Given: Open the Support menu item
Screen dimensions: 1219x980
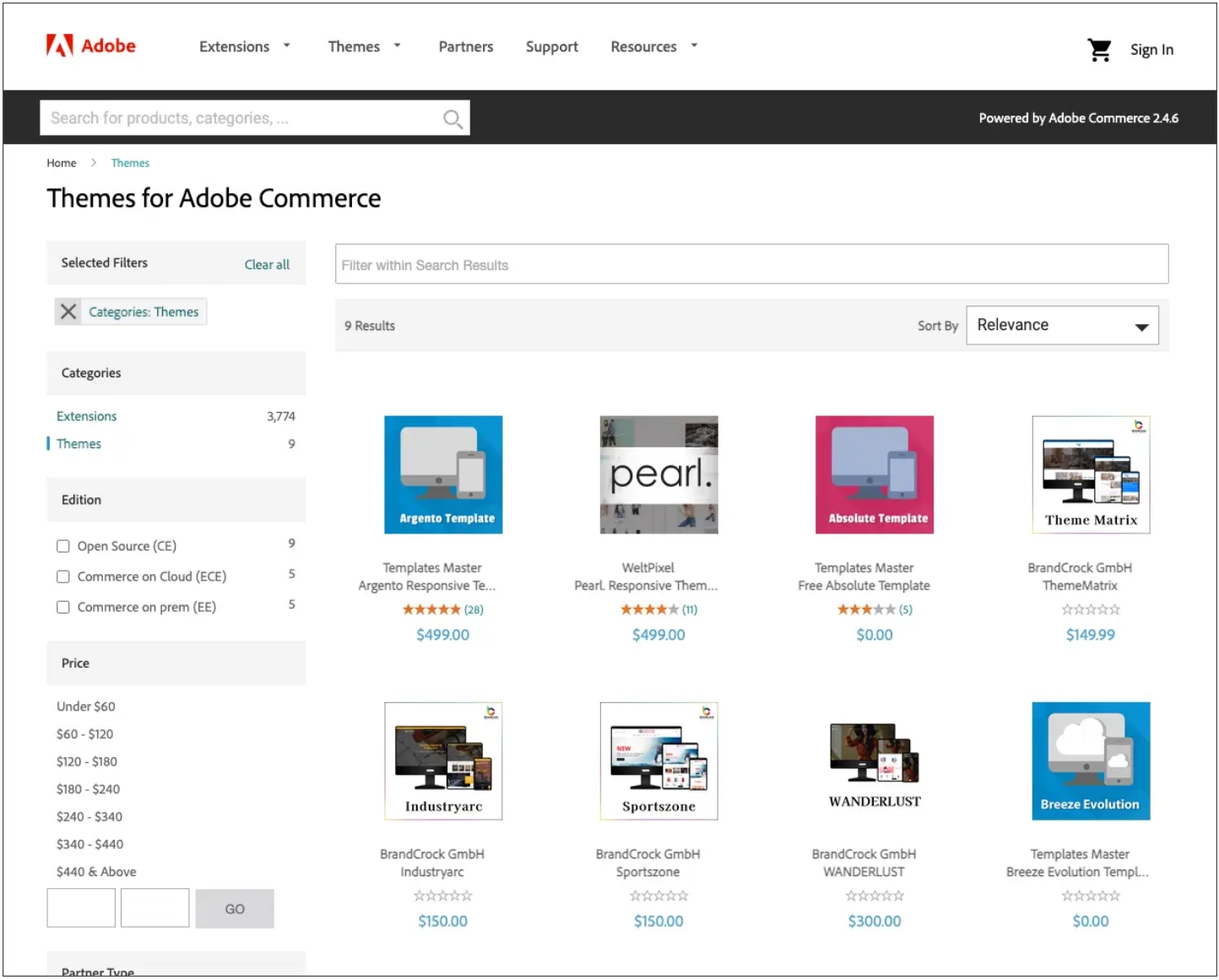Looking at the screenshot, I should 552,46.
